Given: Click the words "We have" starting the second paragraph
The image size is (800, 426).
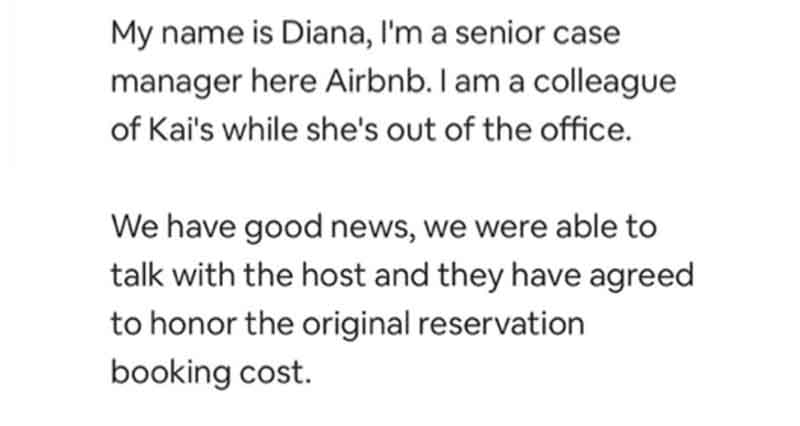Looking at the screenshot, I should pyautogui.click(x=173, y=228).
